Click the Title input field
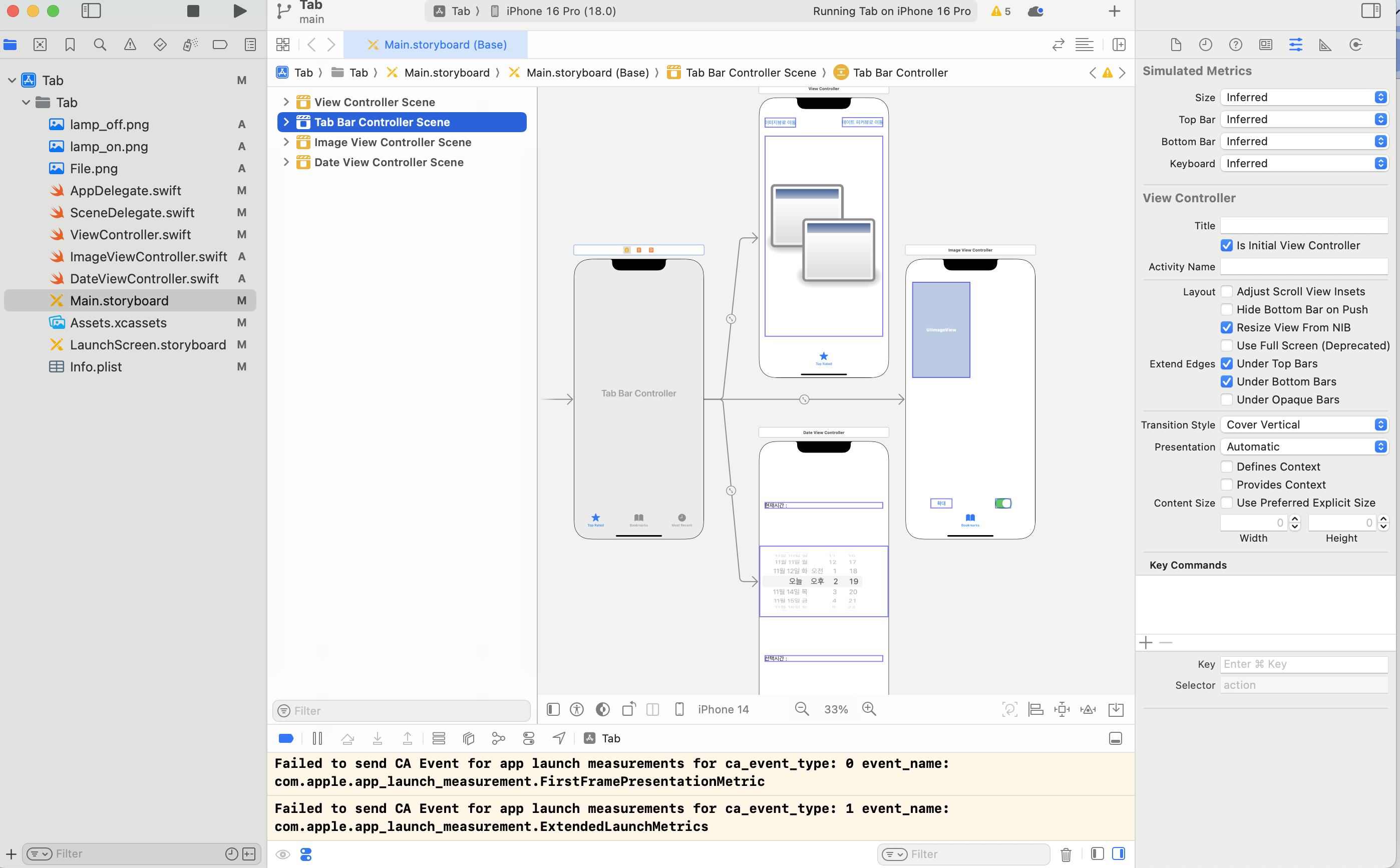 1303,226
